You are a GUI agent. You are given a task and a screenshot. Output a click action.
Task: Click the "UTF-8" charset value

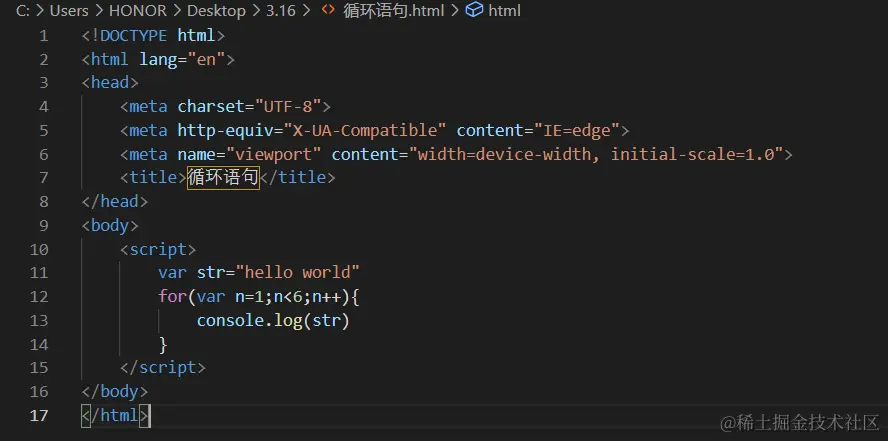click(288, 106)
